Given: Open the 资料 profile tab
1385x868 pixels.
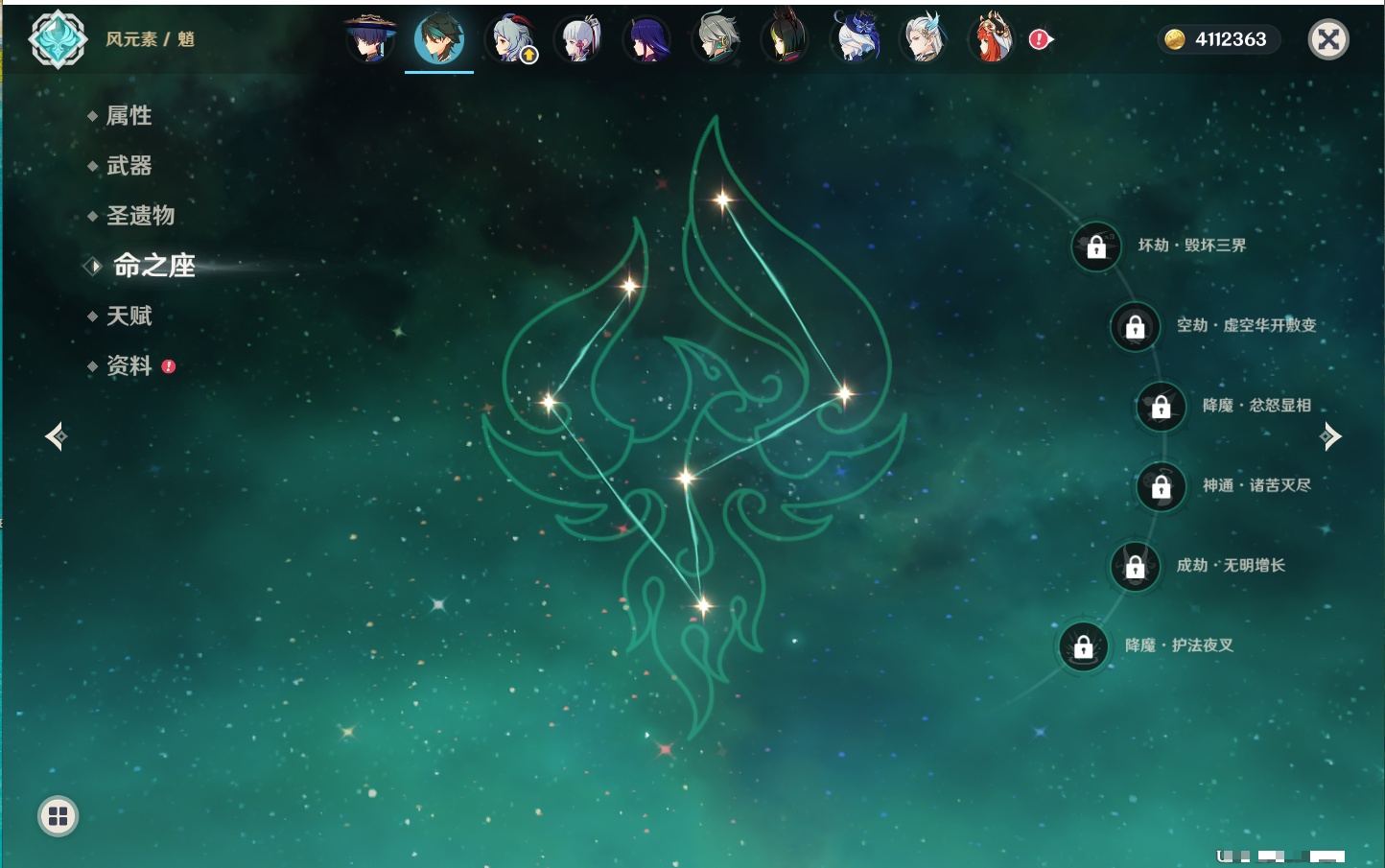Looking at the screenshot, I should [x=129, y=365].
